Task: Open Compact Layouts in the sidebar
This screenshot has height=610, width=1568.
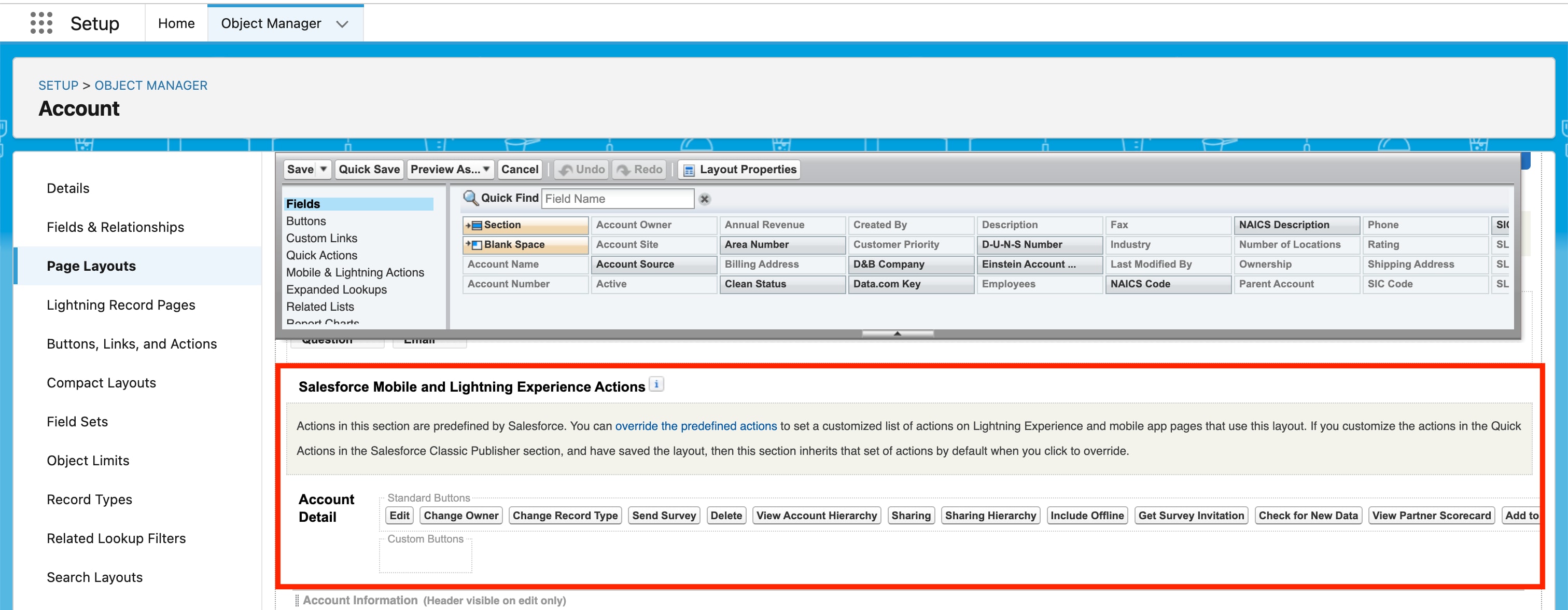Action: point(101,383)
